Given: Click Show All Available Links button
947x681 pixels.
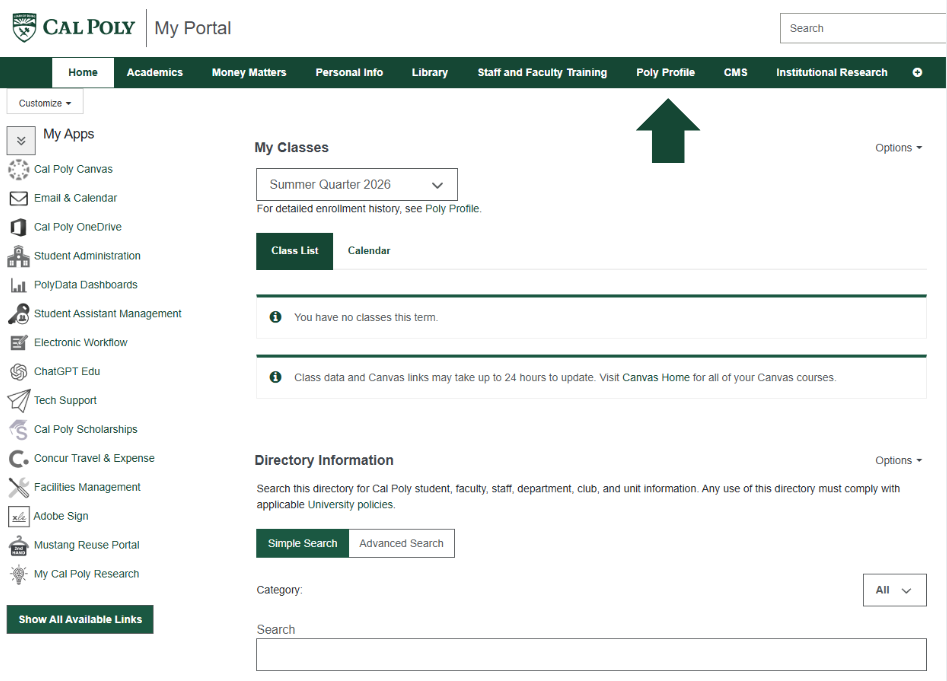Looking at the screenshot, I should point(80,619).
